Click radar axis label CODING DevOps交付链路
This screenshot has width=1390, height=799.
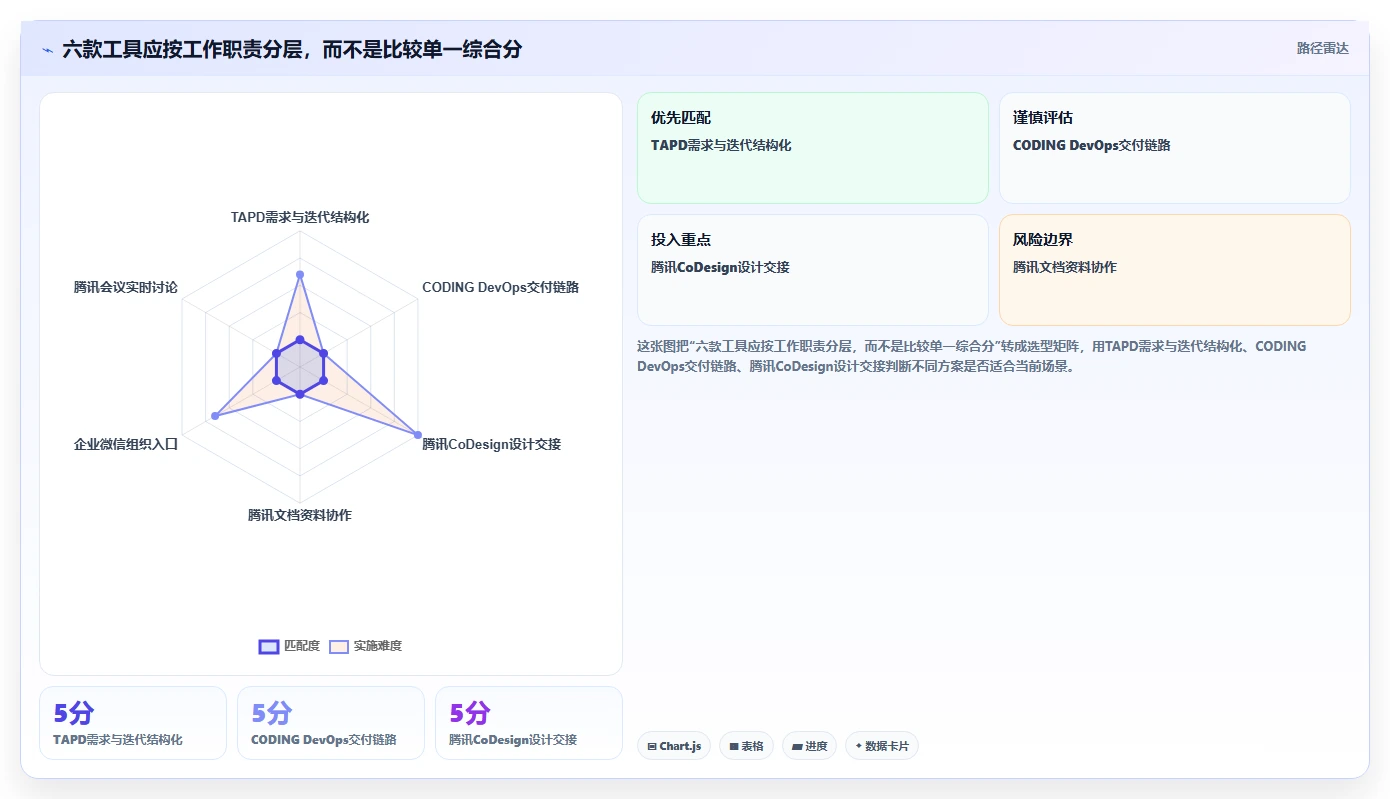tap(500, 287)
